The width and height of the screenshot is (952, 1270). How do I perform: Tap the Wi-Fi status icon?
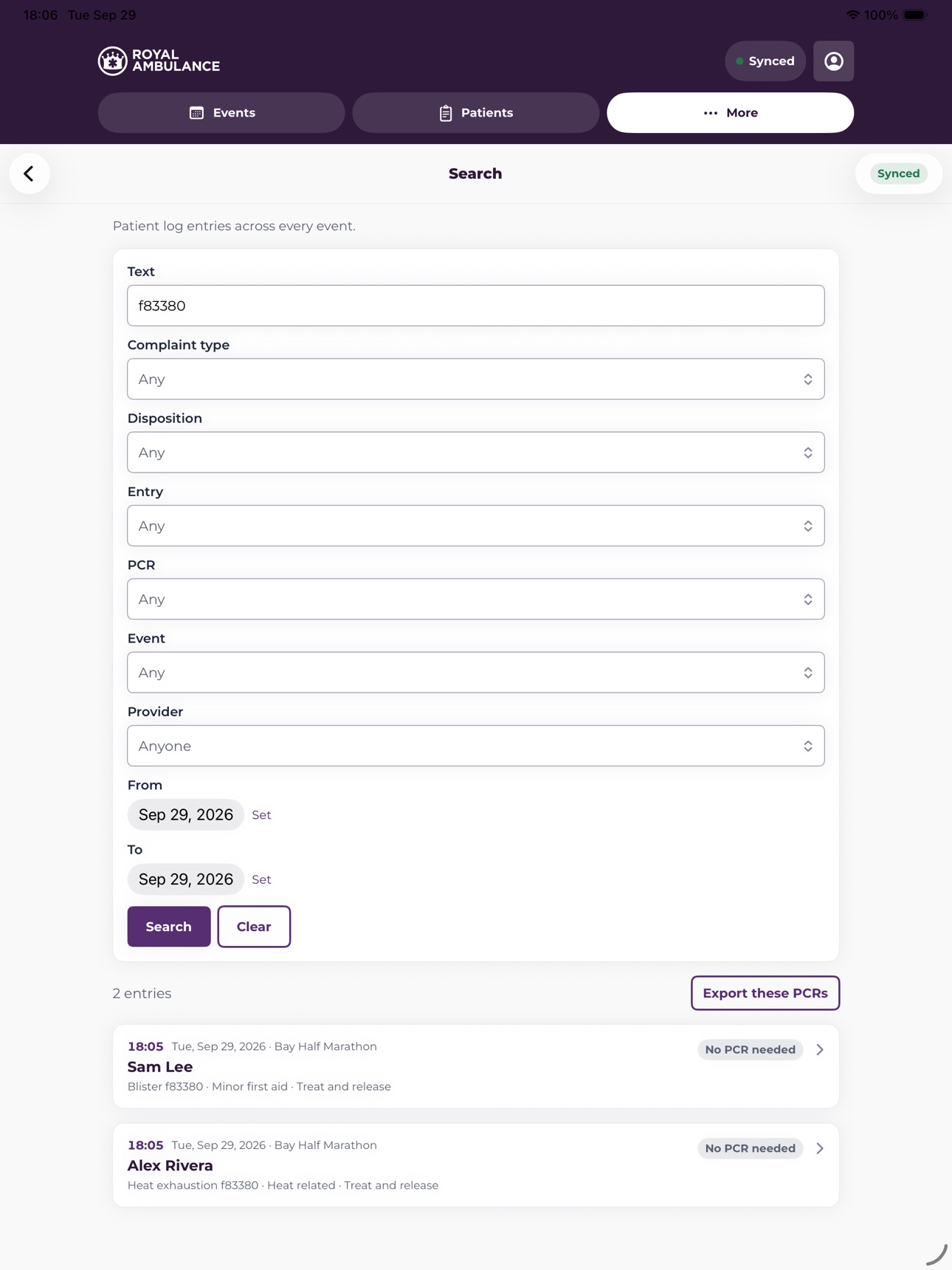point(852,15)
